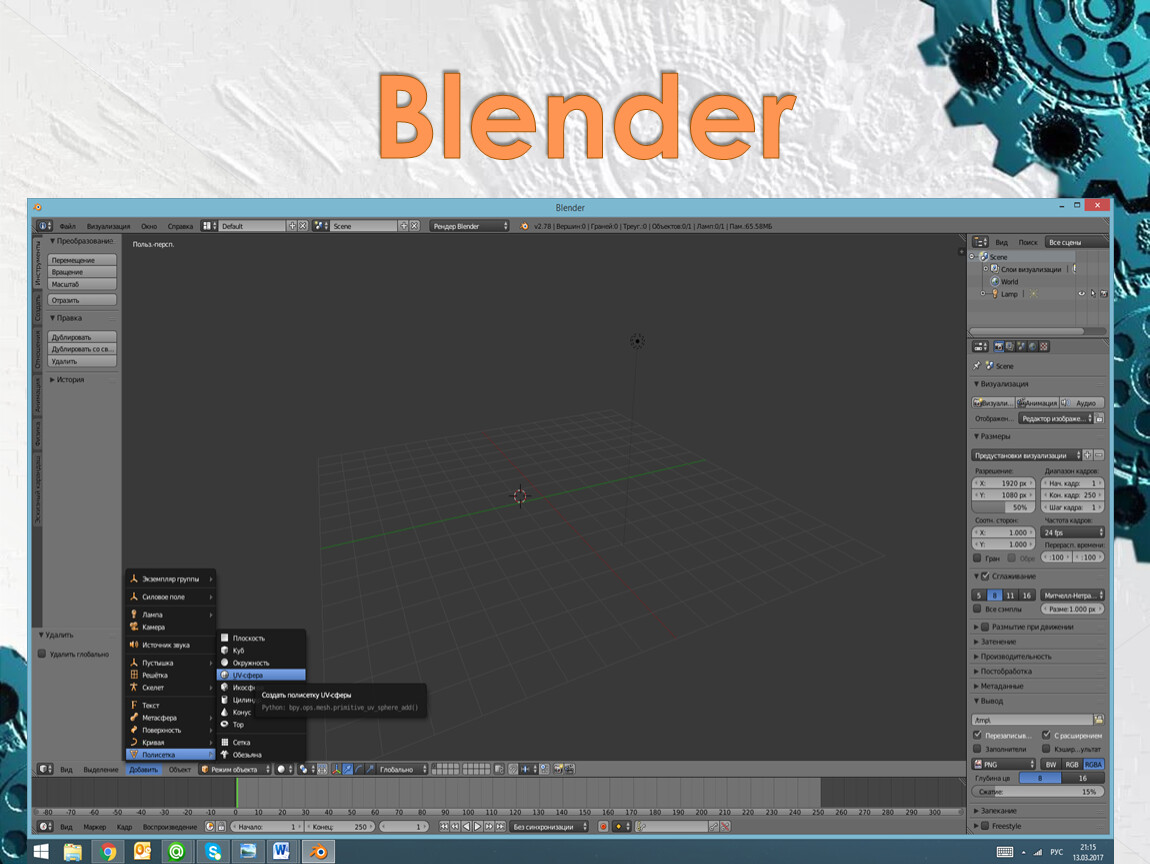Enable the Удалить глобально checkbox

coord(42,654)
